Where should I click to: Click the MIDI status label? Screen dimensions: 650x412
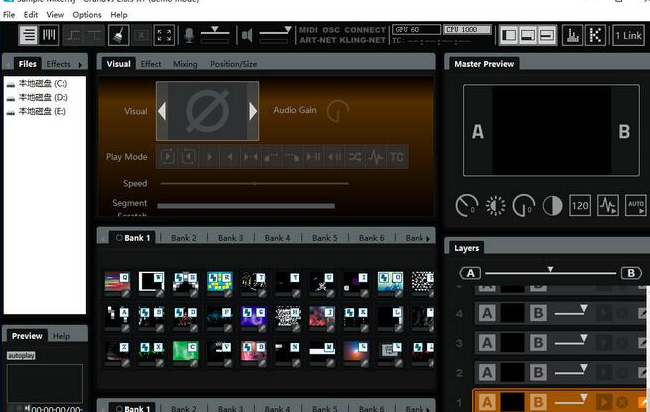(308, 30)
